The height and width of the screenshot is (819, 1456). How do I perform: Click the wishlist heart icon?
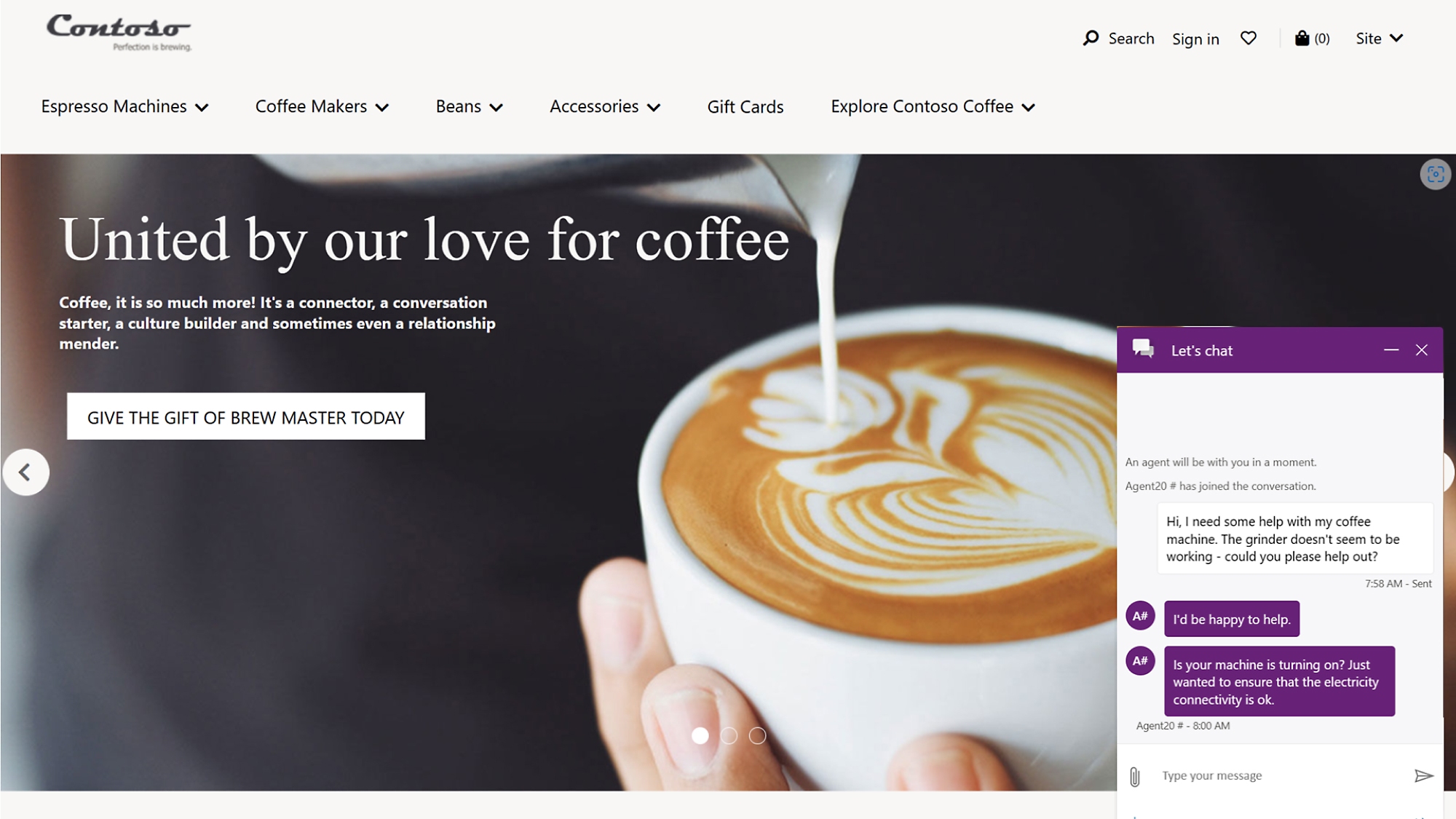click(x=1248, y=38)
